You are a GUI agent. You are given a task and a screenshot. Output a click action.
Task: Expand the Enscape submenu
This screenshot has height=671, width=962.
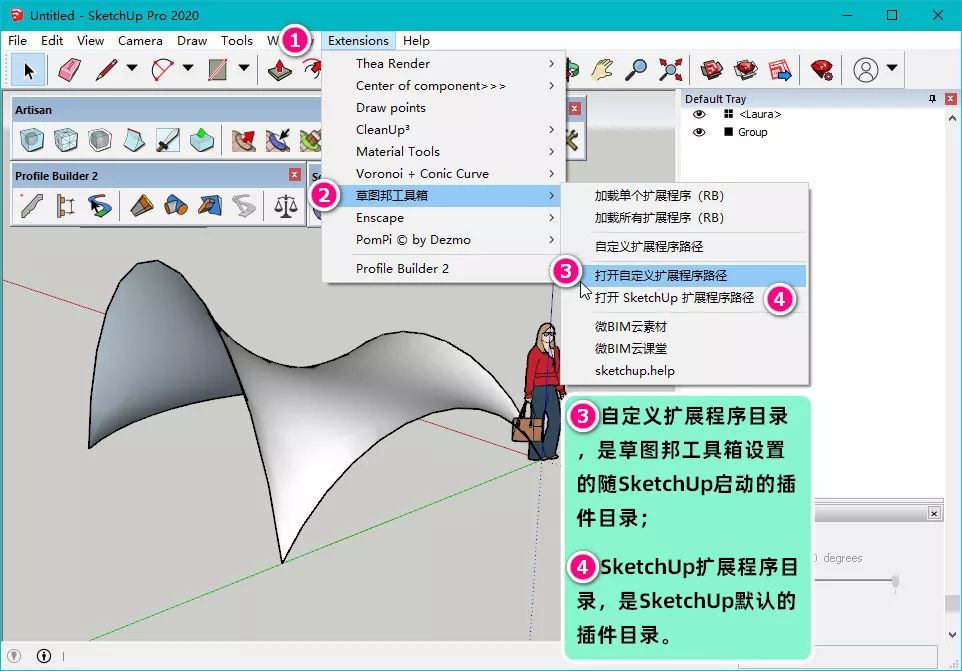[444, 218]
